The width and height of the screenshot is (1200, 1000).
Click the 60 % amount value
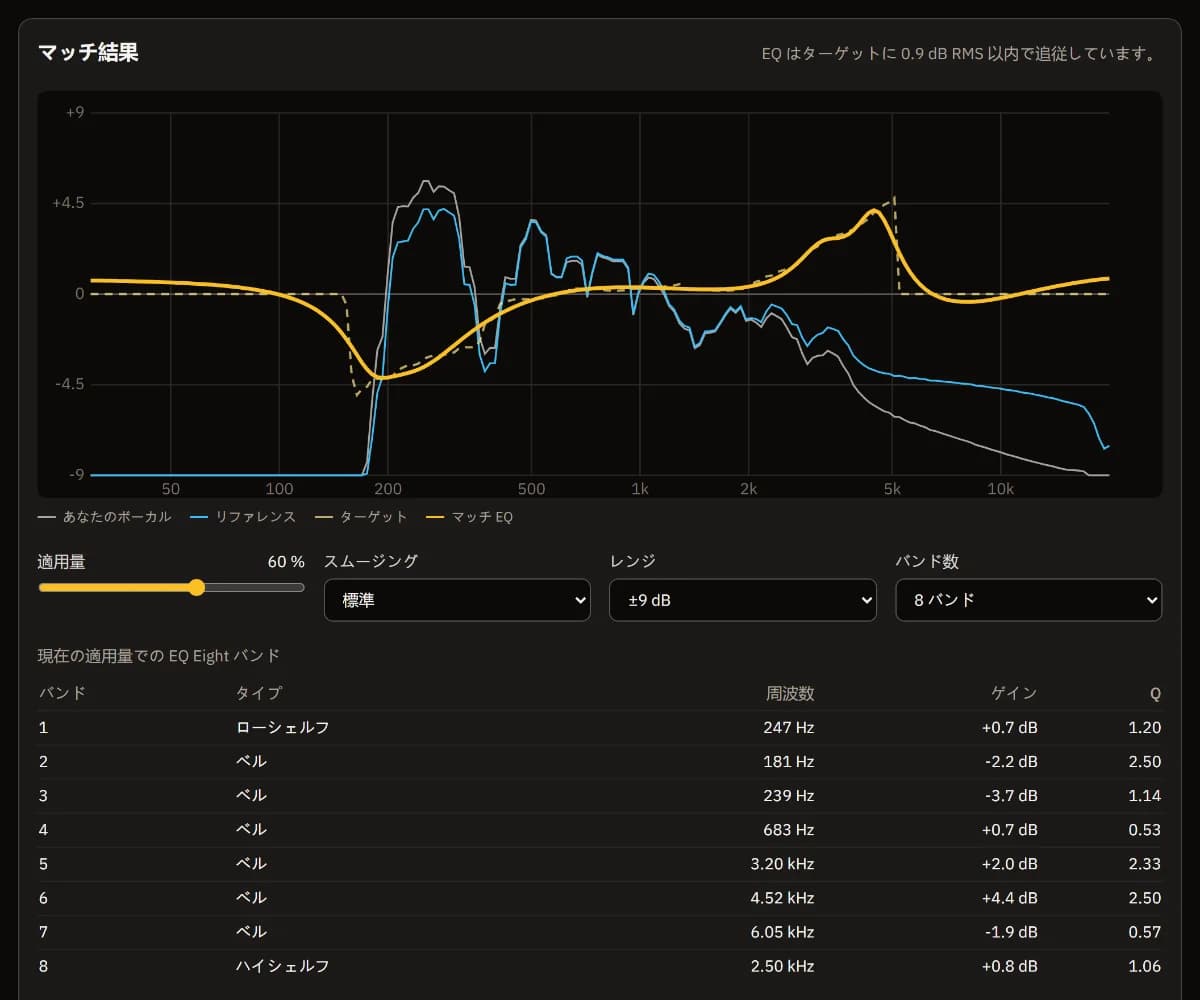click(x=286, y=562)
